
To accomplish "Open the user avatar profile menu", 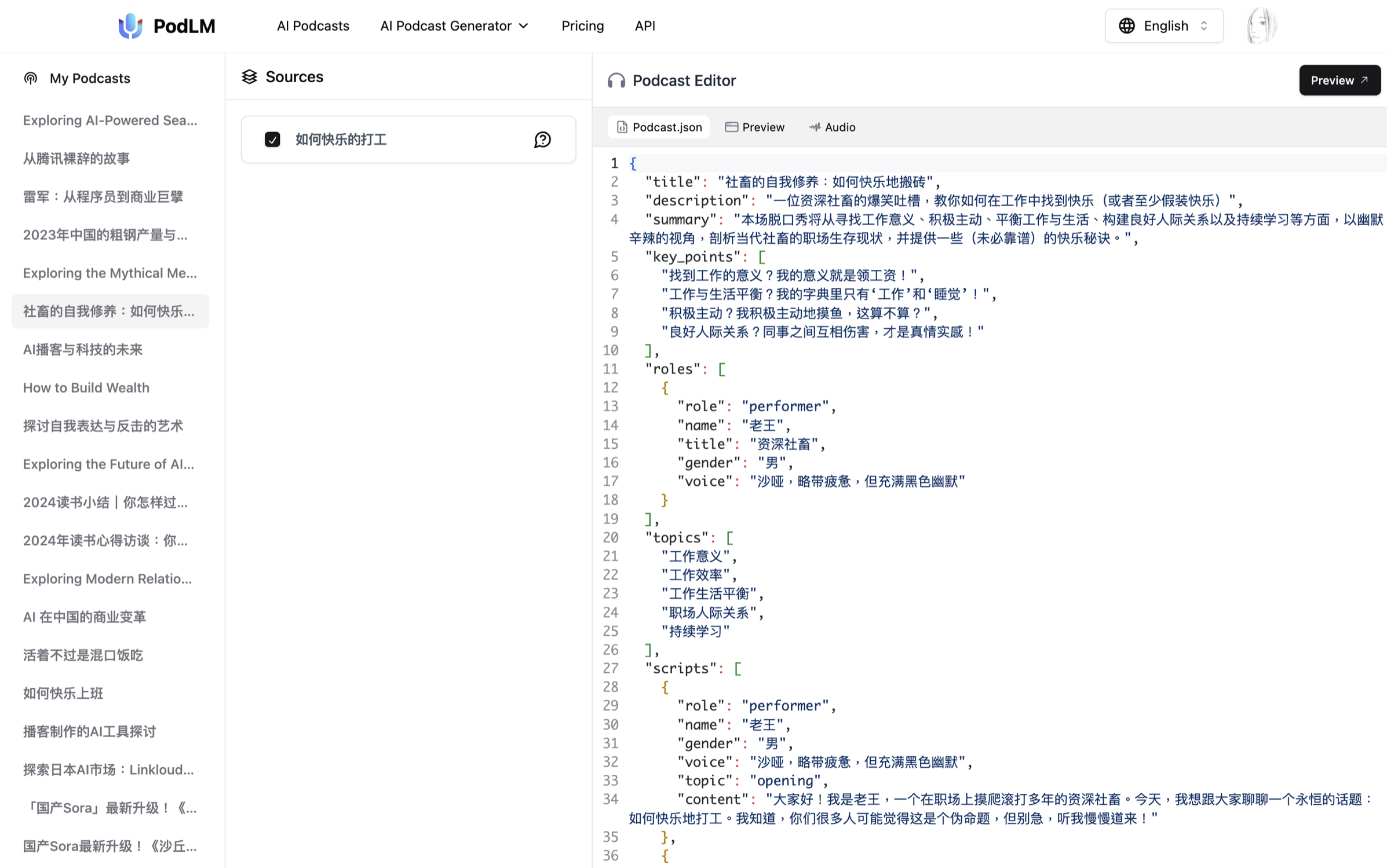I will click(1261, 26).
